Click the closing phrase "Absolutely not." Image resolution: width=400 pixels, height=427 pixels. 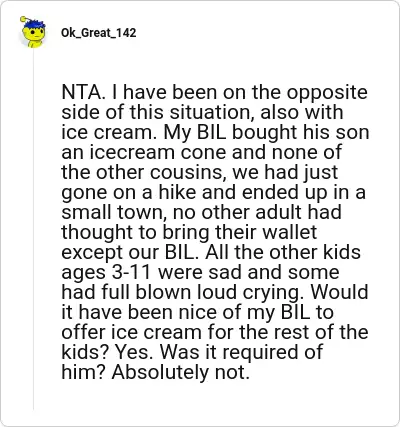[x=181, y=372]
